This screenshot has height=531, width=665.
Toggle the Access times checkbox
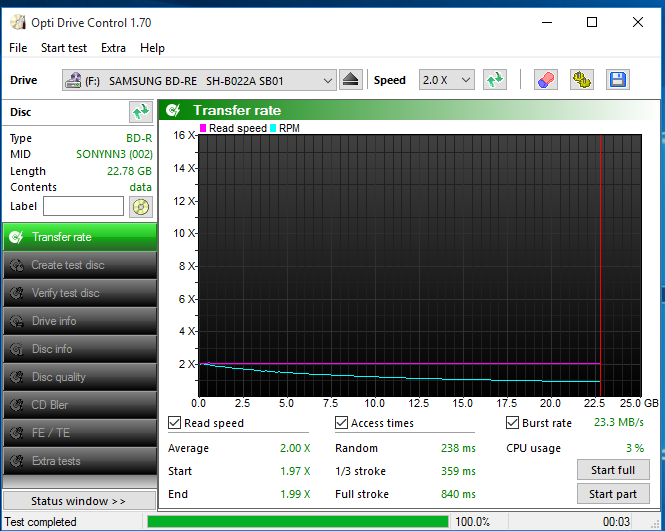(341, 423)
